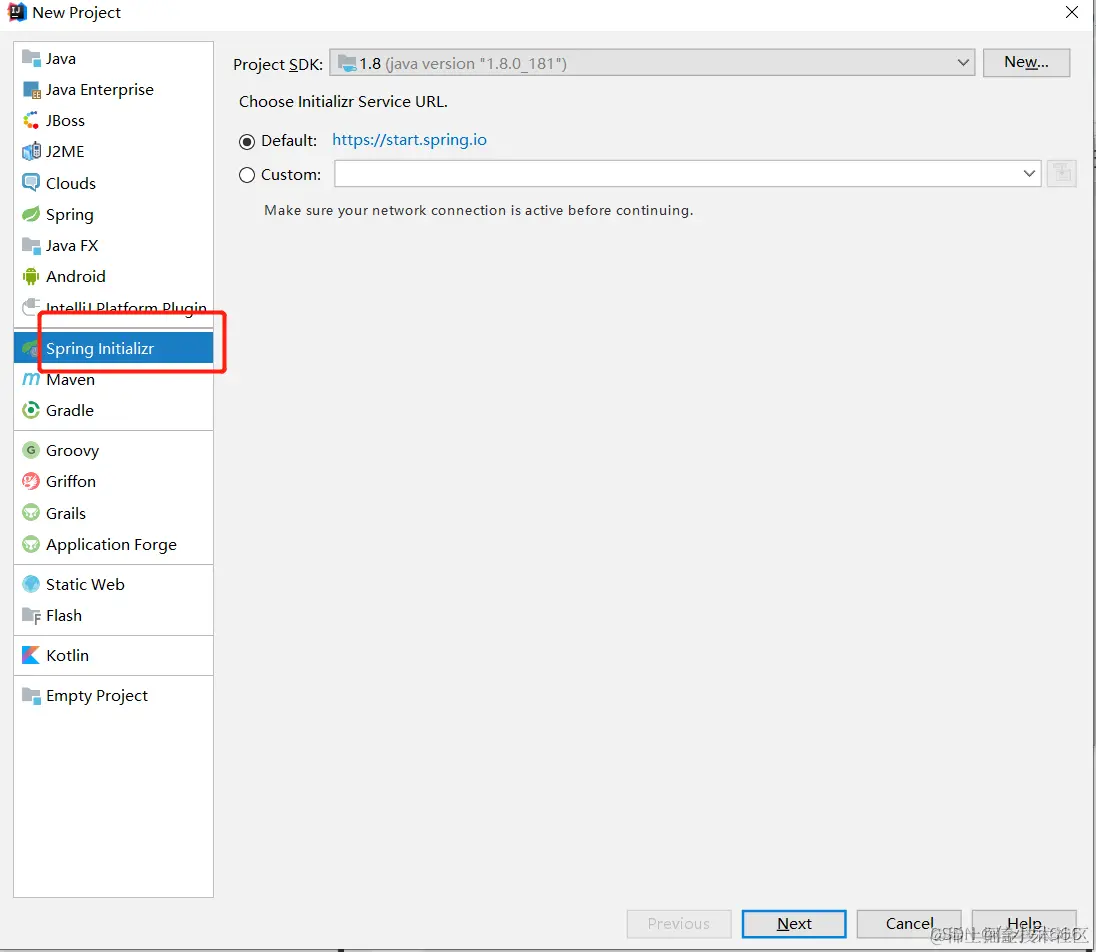The image size is (1096, 952).
Task: Click the Maven m icon
Action: pos(31,380)
